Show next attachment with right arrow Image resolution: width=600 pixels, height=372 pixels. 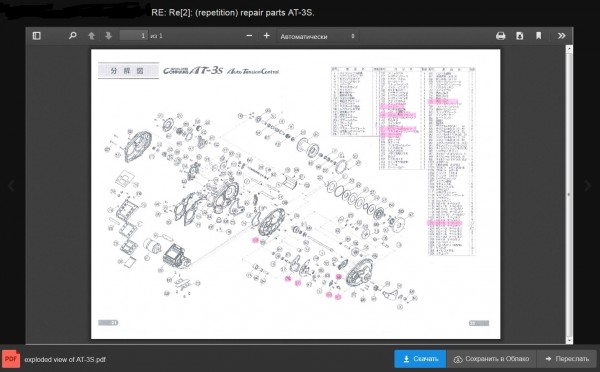(588, 186)
